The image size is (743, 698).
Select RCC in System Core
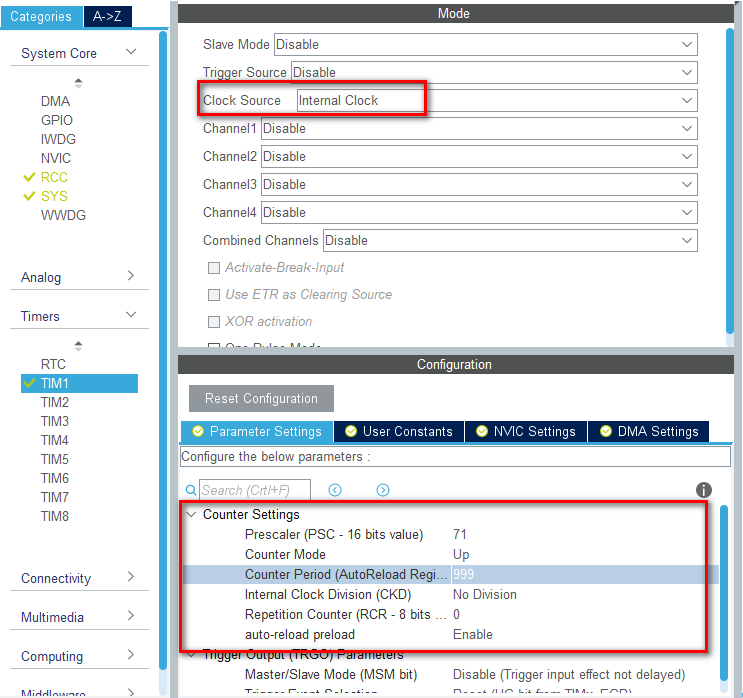(x=54, y=177)
